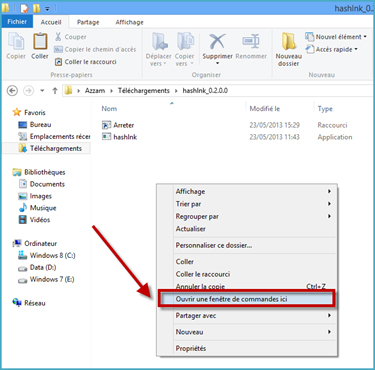Image resolution: width=375 pixels, height=370 pixels.
Task: Open the recent locations dropdown arrow
Action: (42, 90)
